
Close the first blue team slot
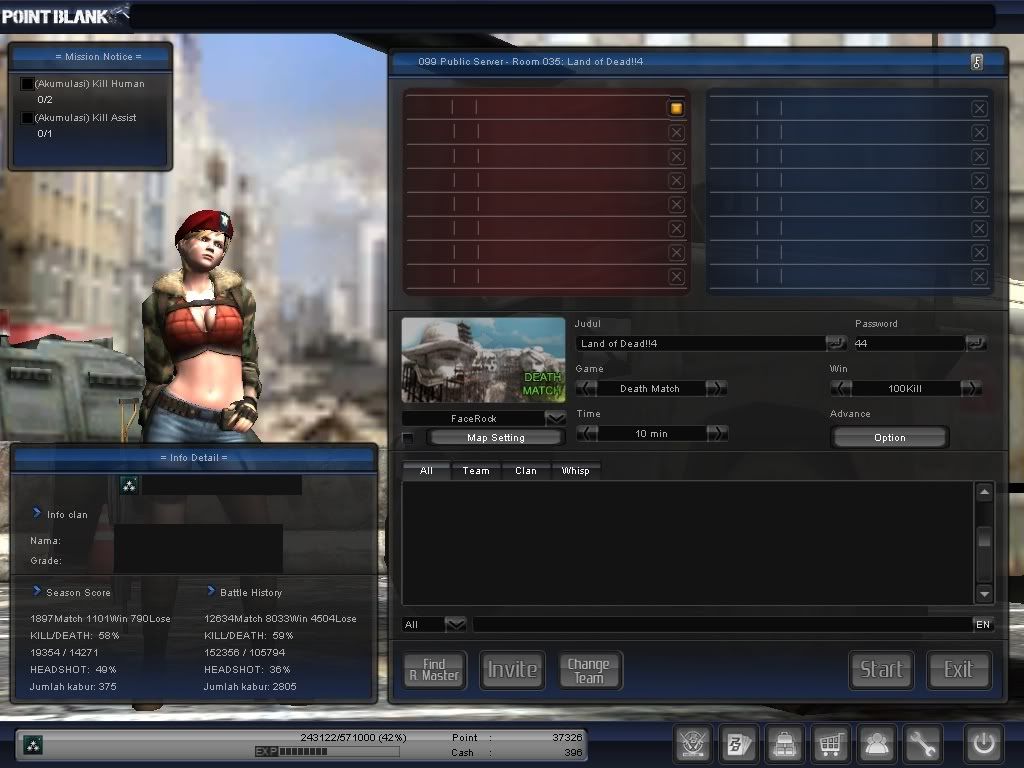tap(979, 108)
